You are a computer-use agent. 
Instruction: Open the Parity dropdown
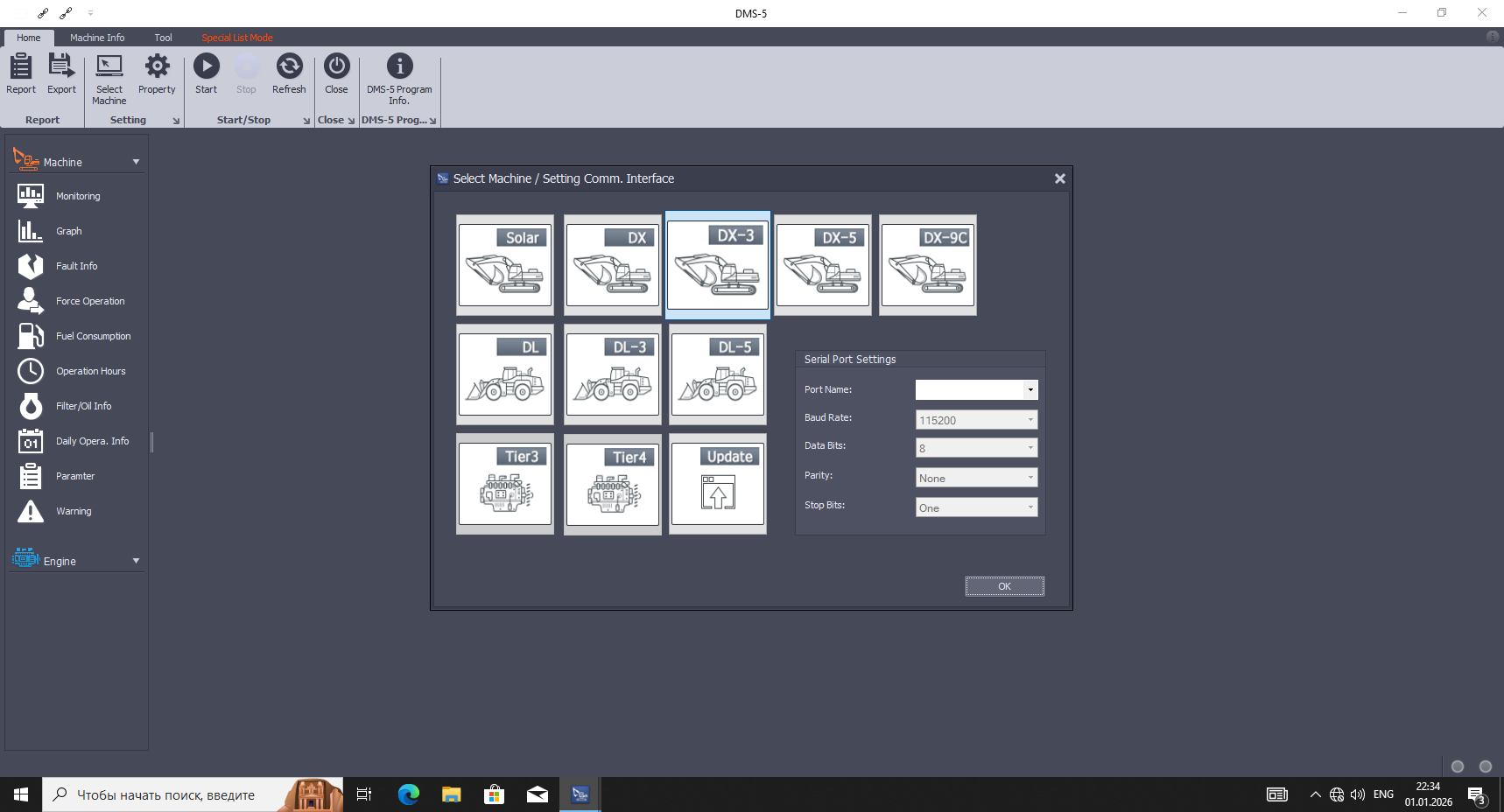coord(1030,478)
